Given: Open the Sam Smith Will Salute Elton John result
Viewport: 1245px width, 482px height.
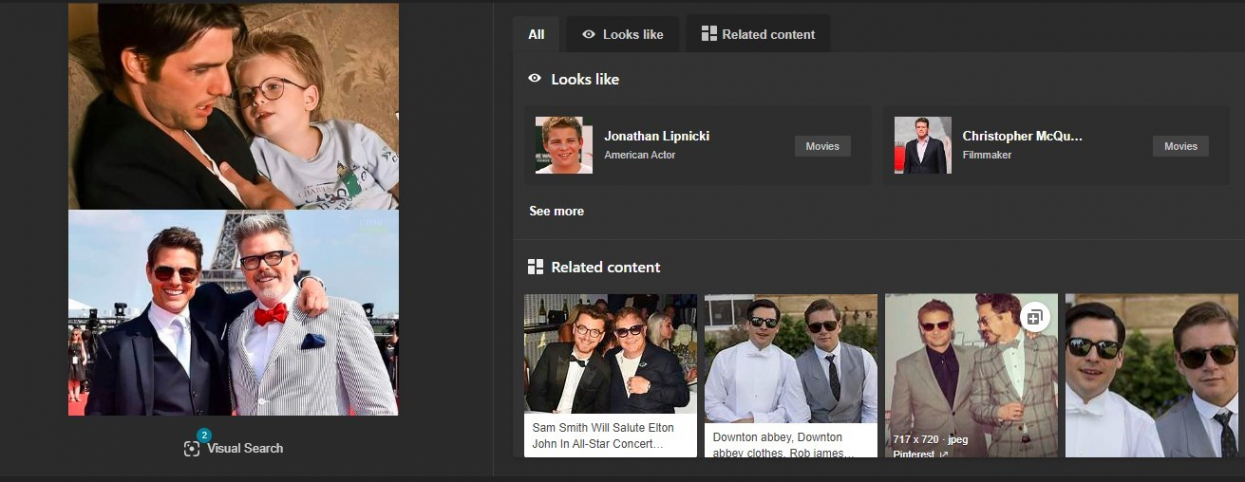Looking at the screenshot, I should [610, 435].
